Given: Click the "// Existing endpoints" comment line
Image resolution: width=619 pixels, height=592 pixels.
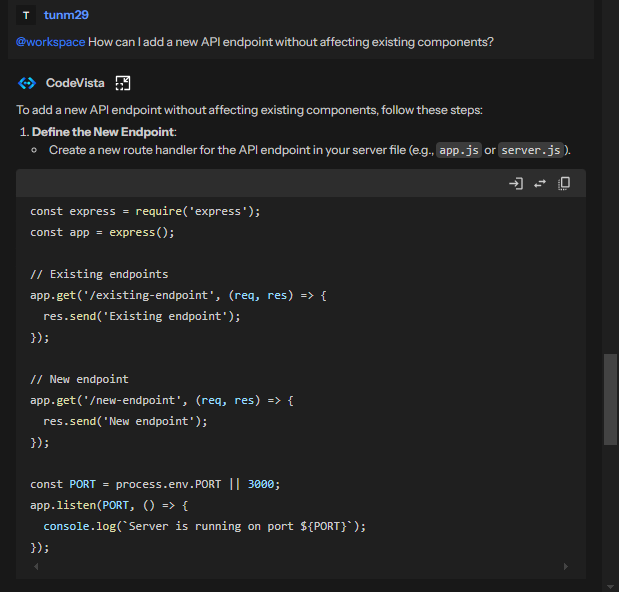Looking at the screenshot, I should 99,274.
